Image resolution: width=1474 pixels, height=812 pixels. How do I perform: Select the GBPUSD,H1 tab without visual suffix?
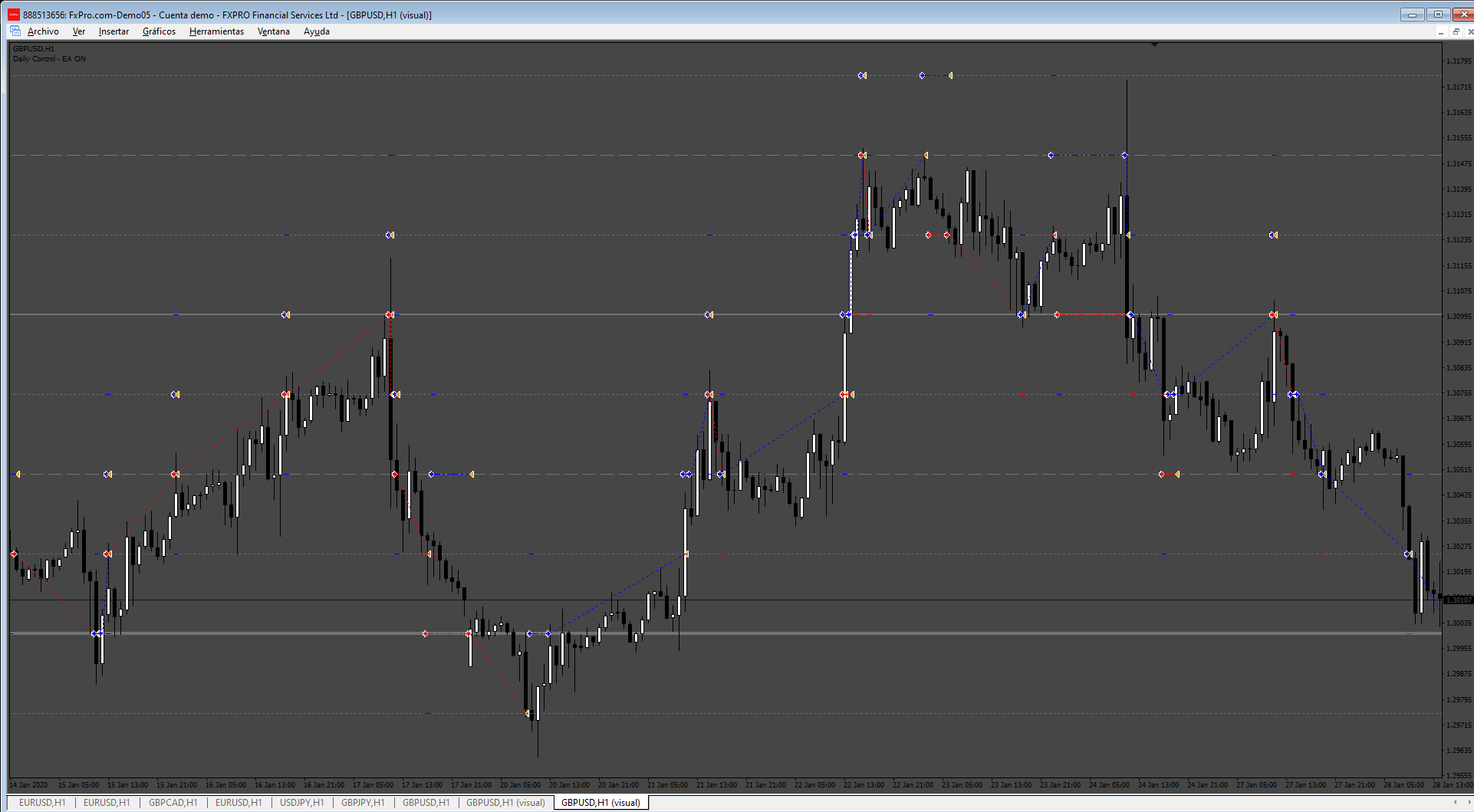(x=426, y=803)
